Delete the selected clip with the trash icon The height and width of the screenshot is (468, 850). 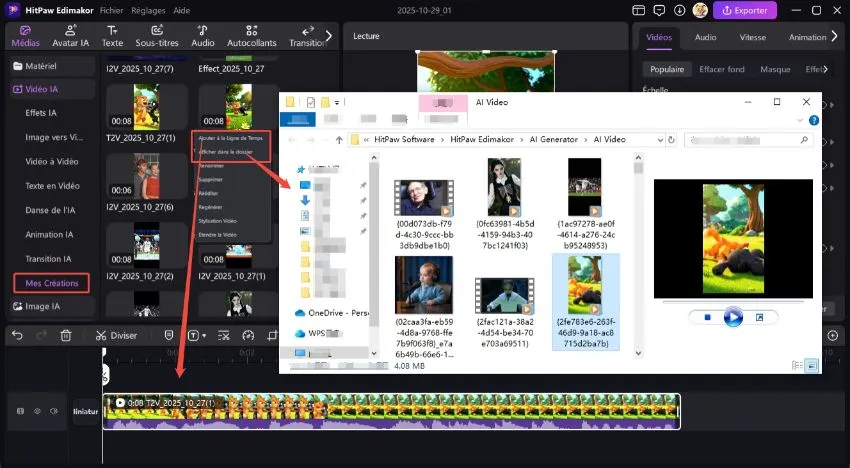66,336
